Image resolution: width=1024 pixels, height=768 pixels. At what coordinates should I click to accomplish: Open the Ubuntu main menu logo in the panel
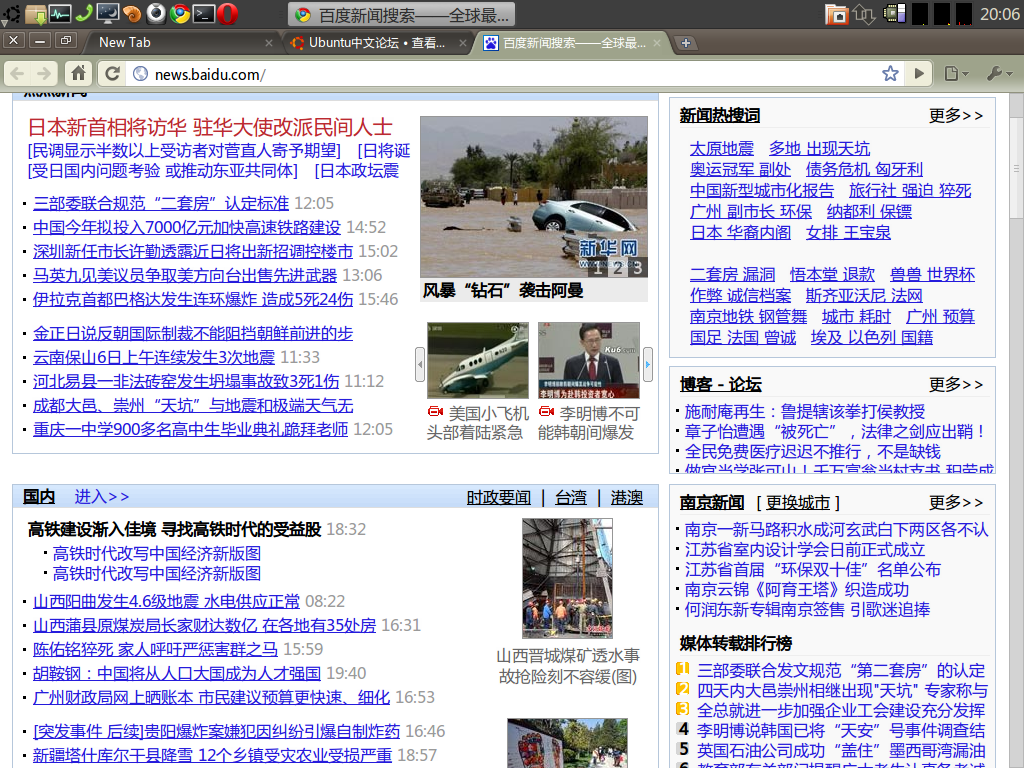[x=10, y=14]
